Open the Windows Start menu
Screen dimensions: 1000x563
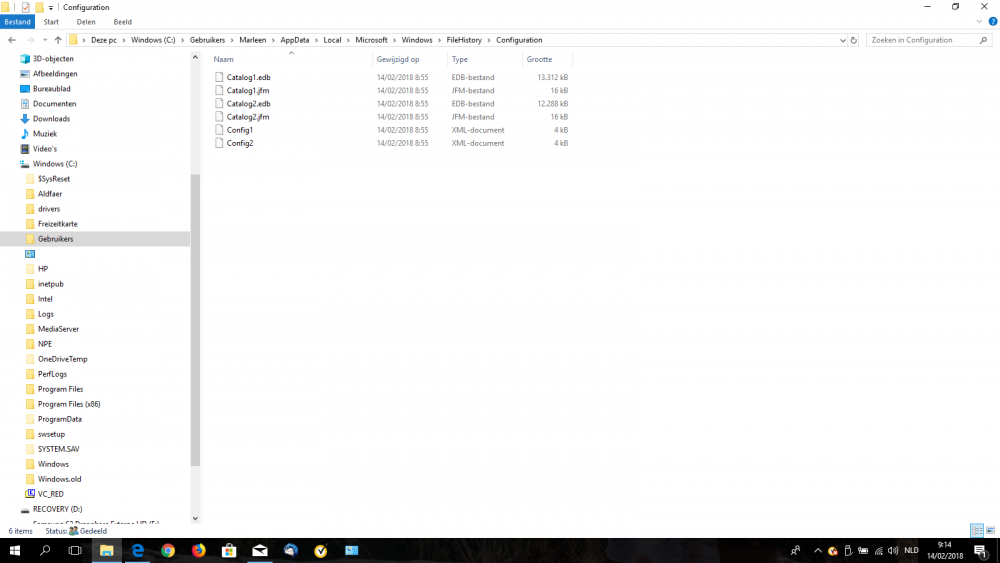(15, 550)
